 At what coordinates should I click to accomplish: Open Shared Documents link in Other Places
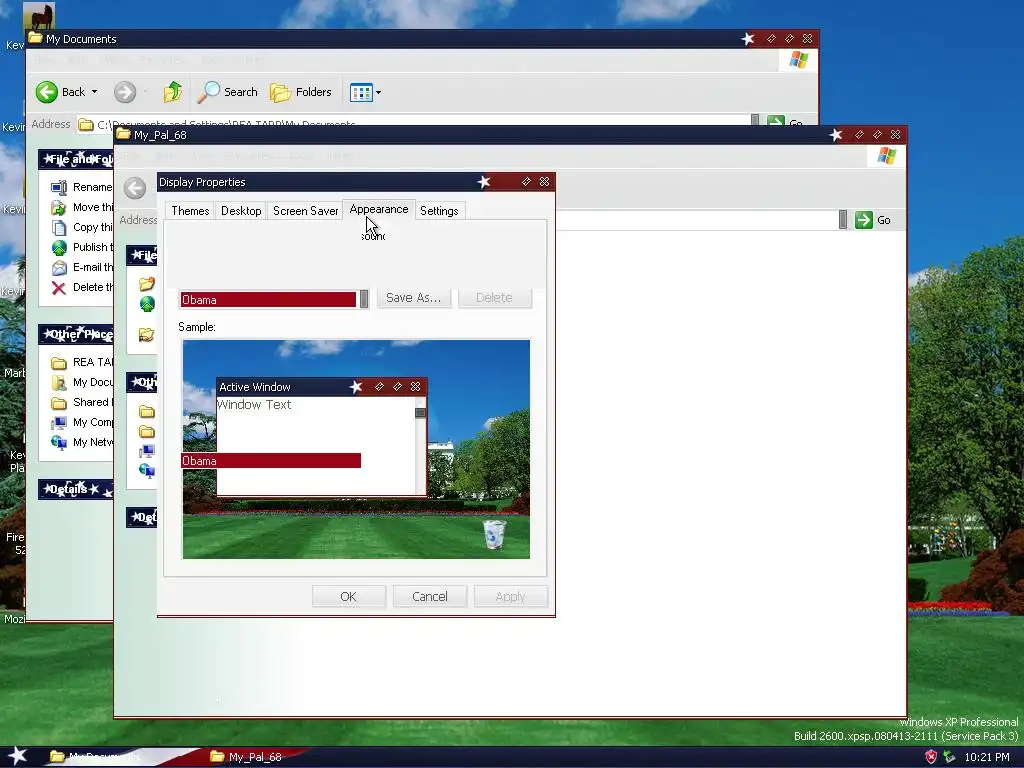point(82,402)
